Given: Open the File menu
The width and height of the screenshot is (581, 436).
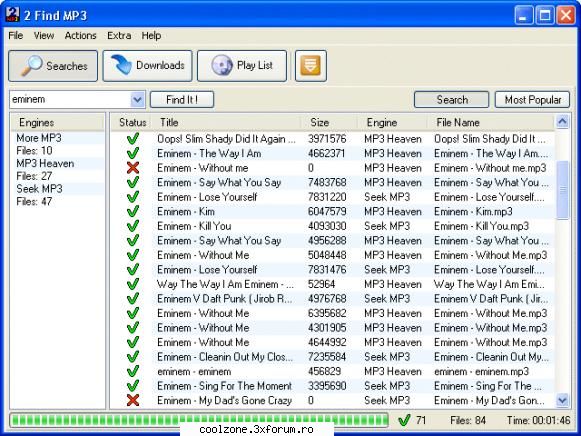Looking at the screenshot, I should tap(16, 36).
